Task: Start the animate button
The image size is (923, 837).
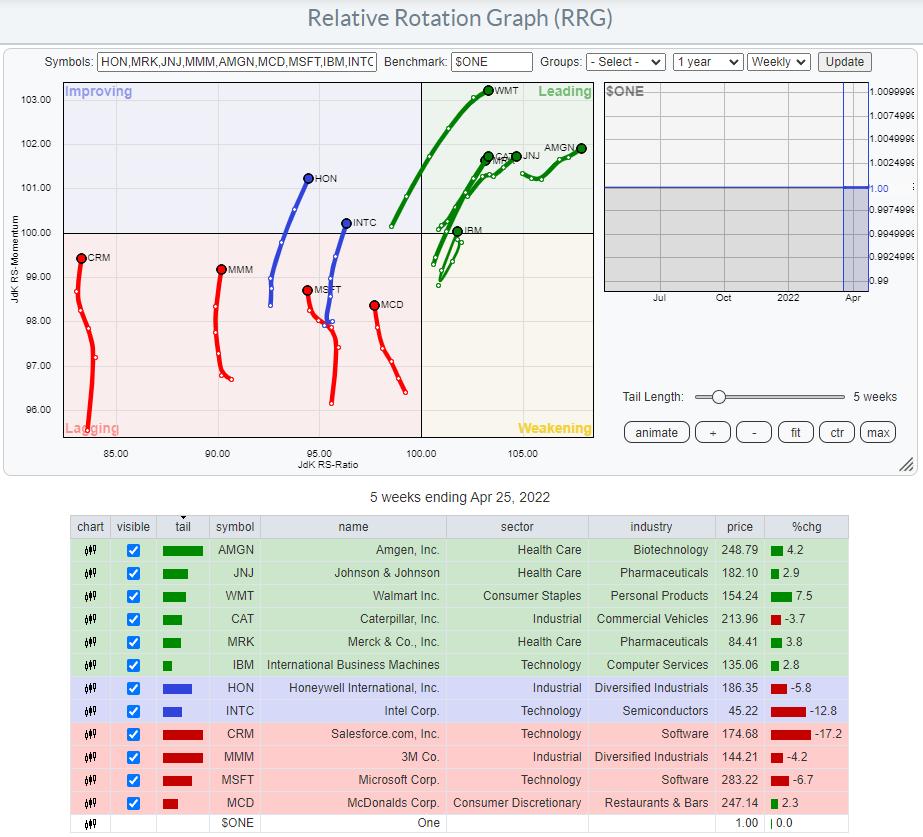Action: (656, 432)
